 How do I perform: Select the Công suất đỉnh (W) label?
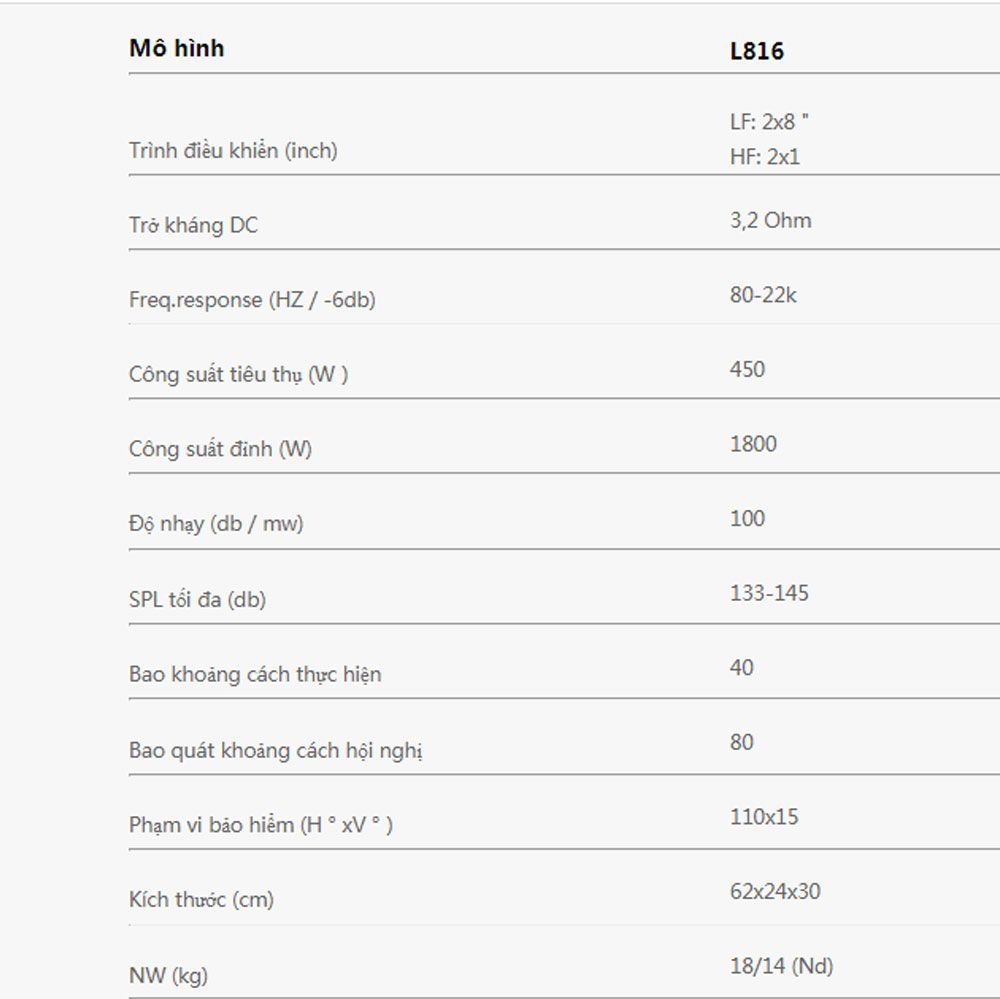pos(221,449)
